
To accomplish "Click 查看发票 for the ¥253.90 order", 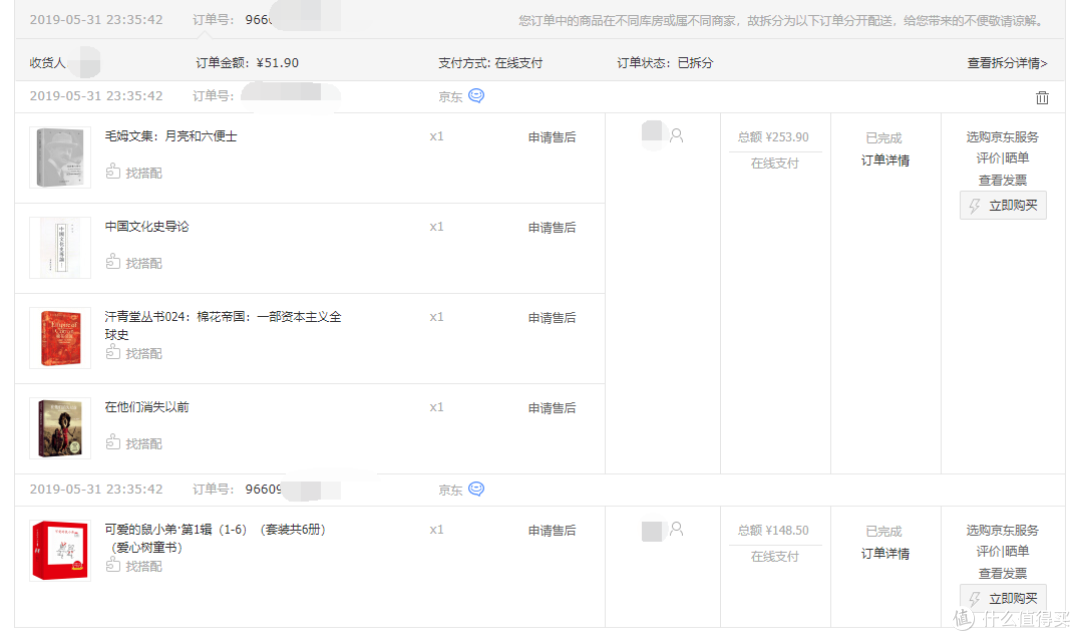I will click(1002, 180).
